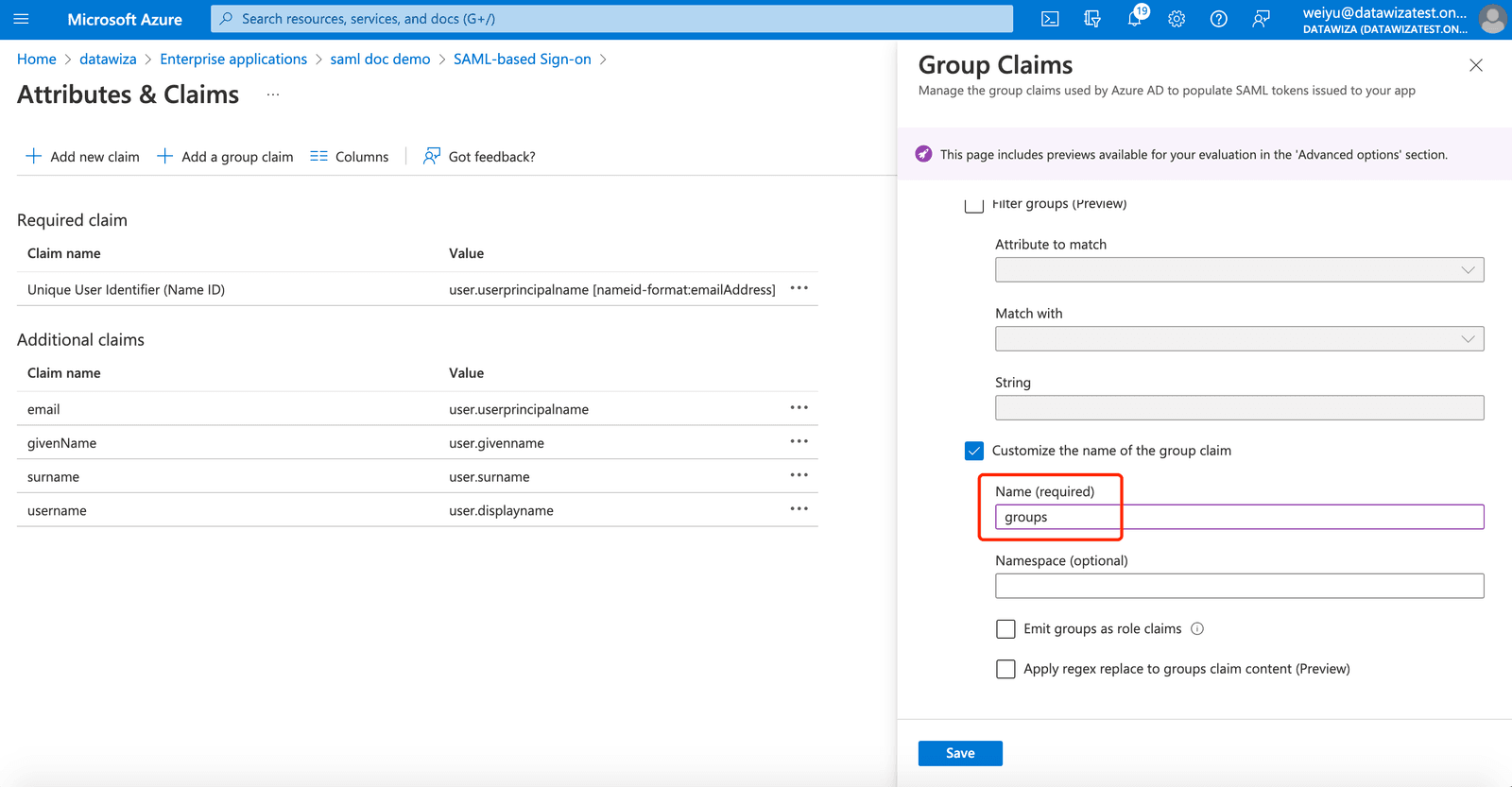Click the rocket preview icon in the banner
Viewport: 1512px width, 787px height.
pyautogui.click(x=923, y=154)
